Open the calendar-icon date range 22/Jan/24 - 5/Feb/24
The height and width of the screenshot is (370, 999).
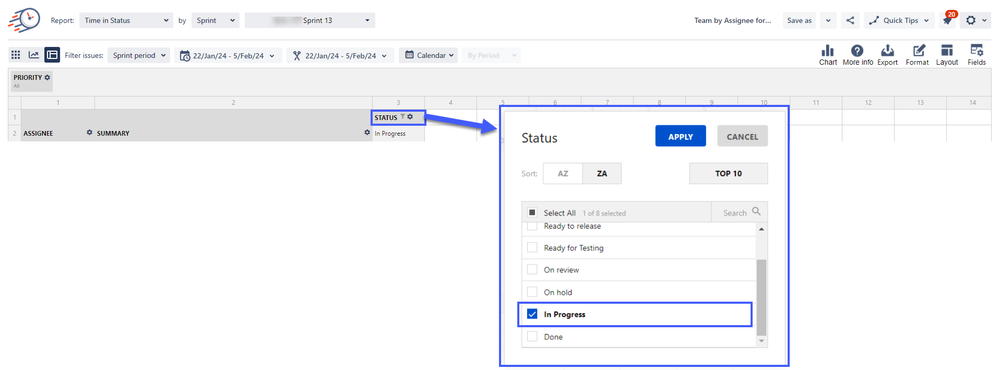(228, 55)
